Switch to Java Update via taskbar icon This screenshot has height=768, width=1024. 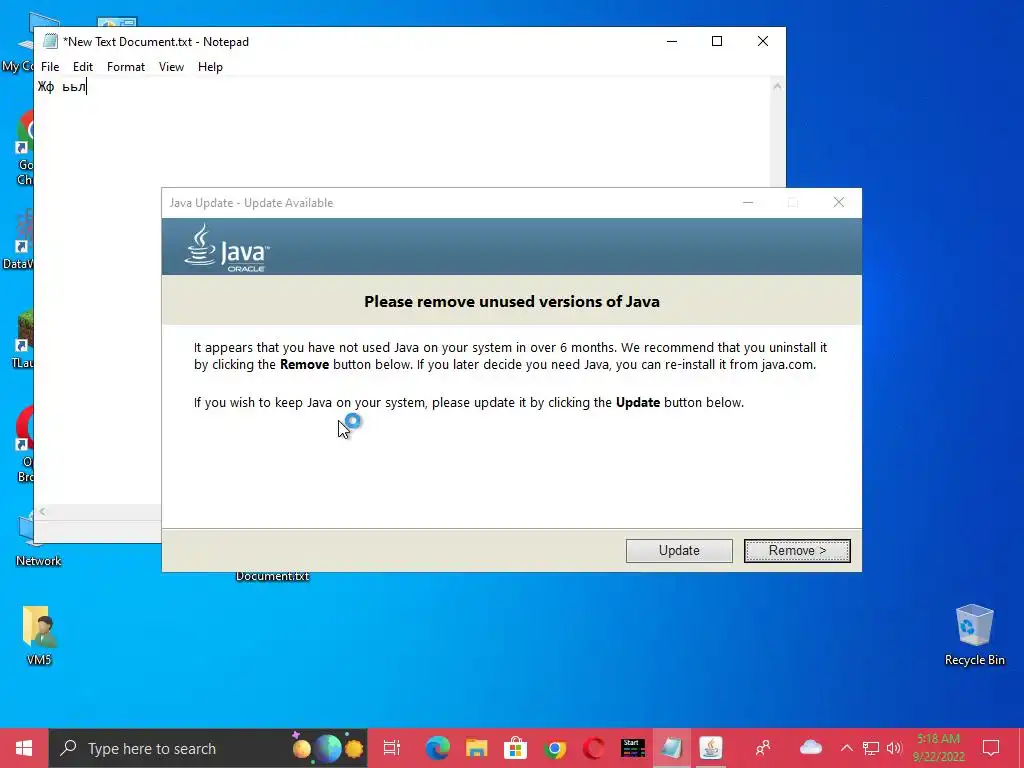pyautogui.click(x=711, y=748)
